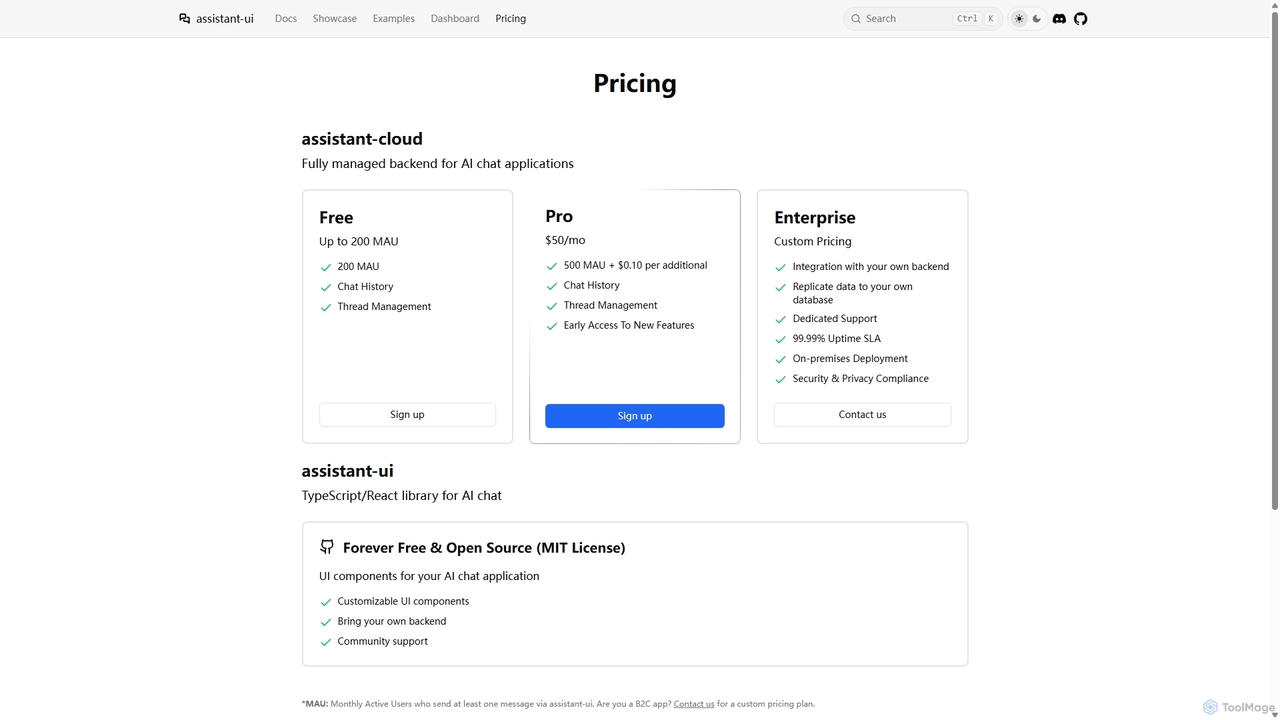
Task: Click the Enterprise plan title
Action: (x=815, y=218)
